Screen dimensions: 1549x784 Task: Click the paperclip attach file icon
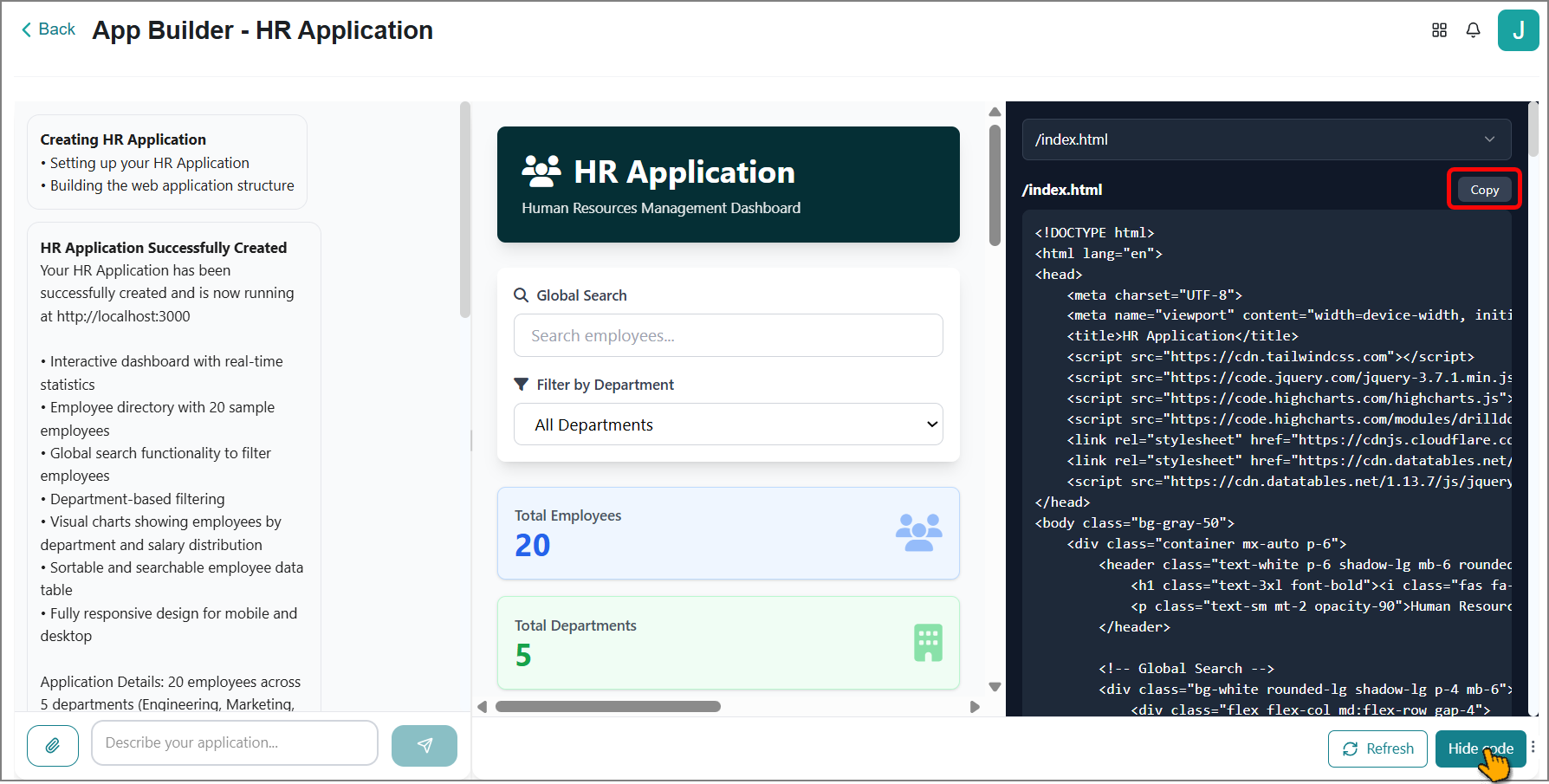[53, 745]
